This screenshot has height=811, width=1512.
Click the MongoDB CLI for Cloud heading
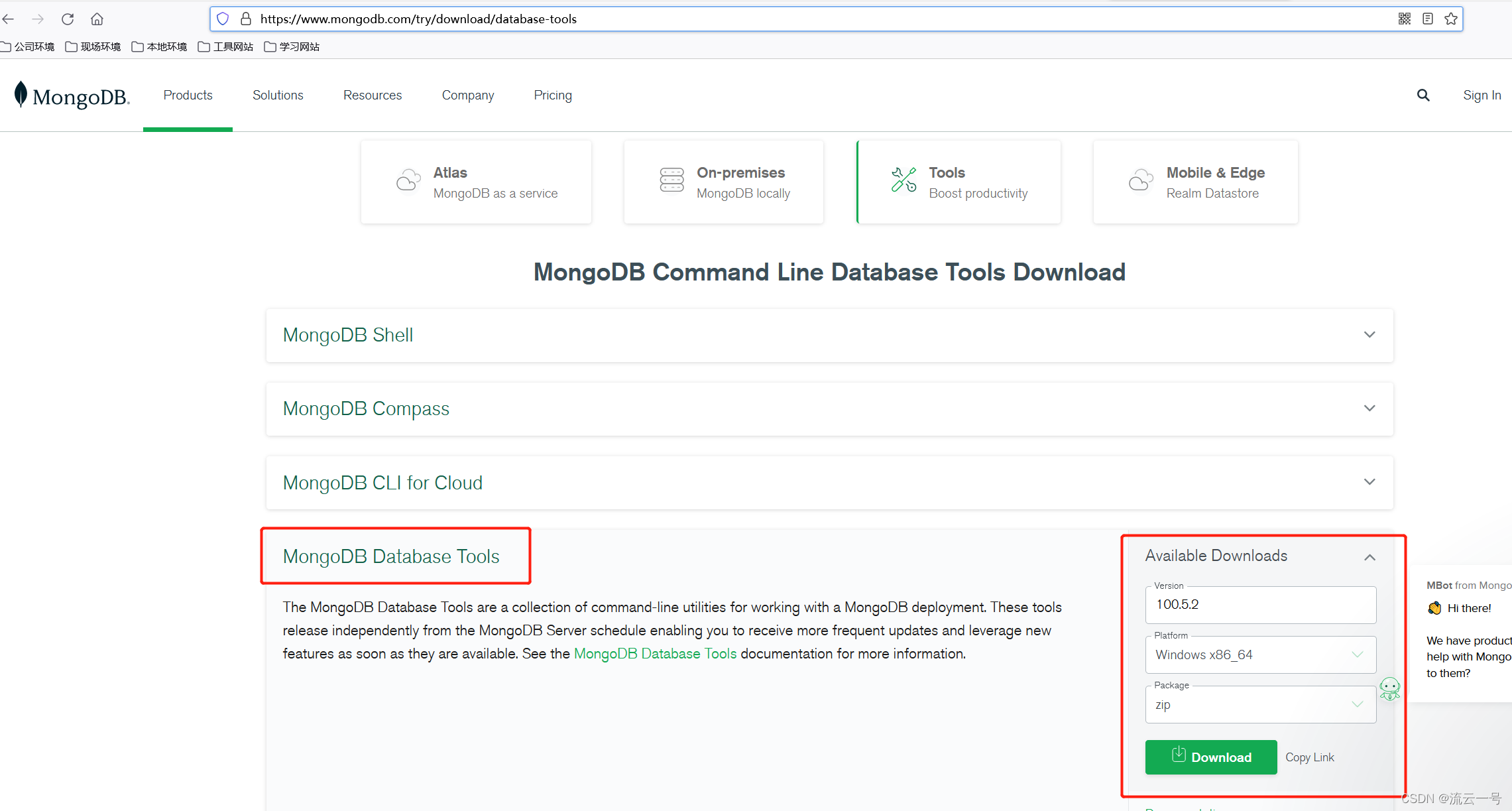(382, 483)
